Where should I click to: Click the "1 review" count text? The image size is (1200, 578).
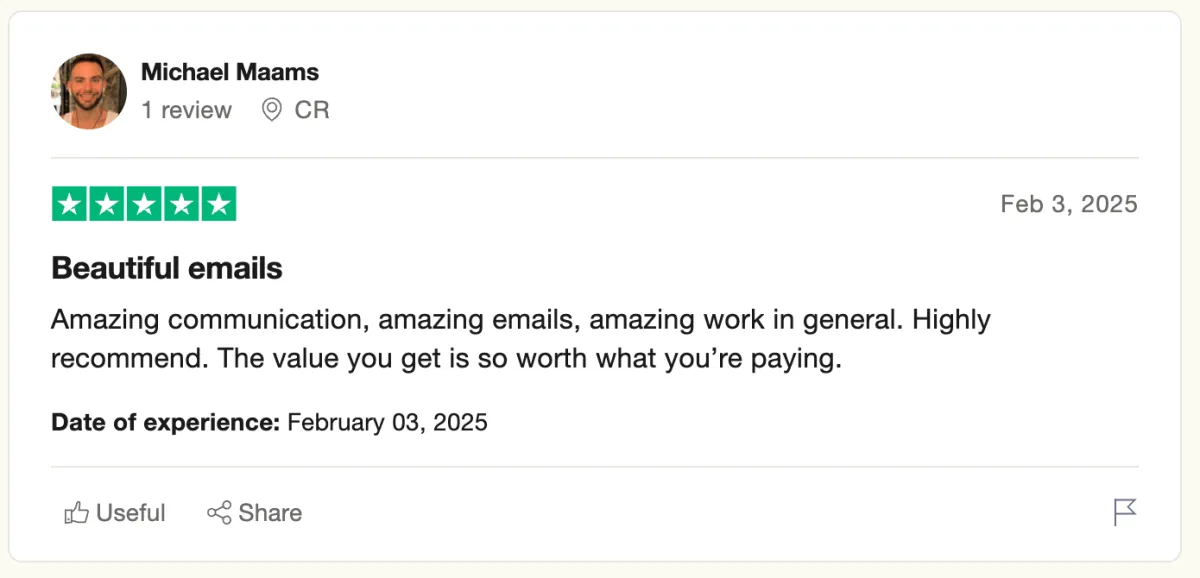tap(186, 110)
